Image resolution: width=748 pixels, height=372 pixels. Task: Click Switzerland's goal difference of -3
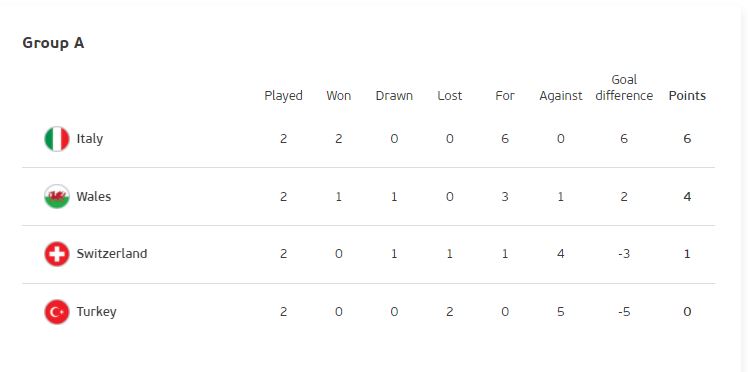624,254
